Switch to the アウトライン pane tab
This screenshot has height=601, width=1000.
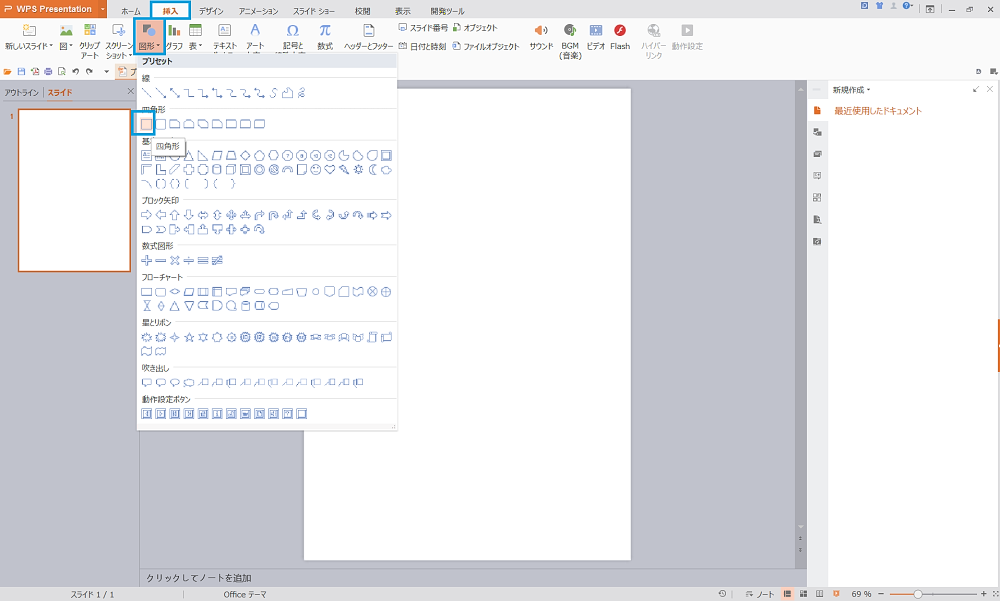22,93
